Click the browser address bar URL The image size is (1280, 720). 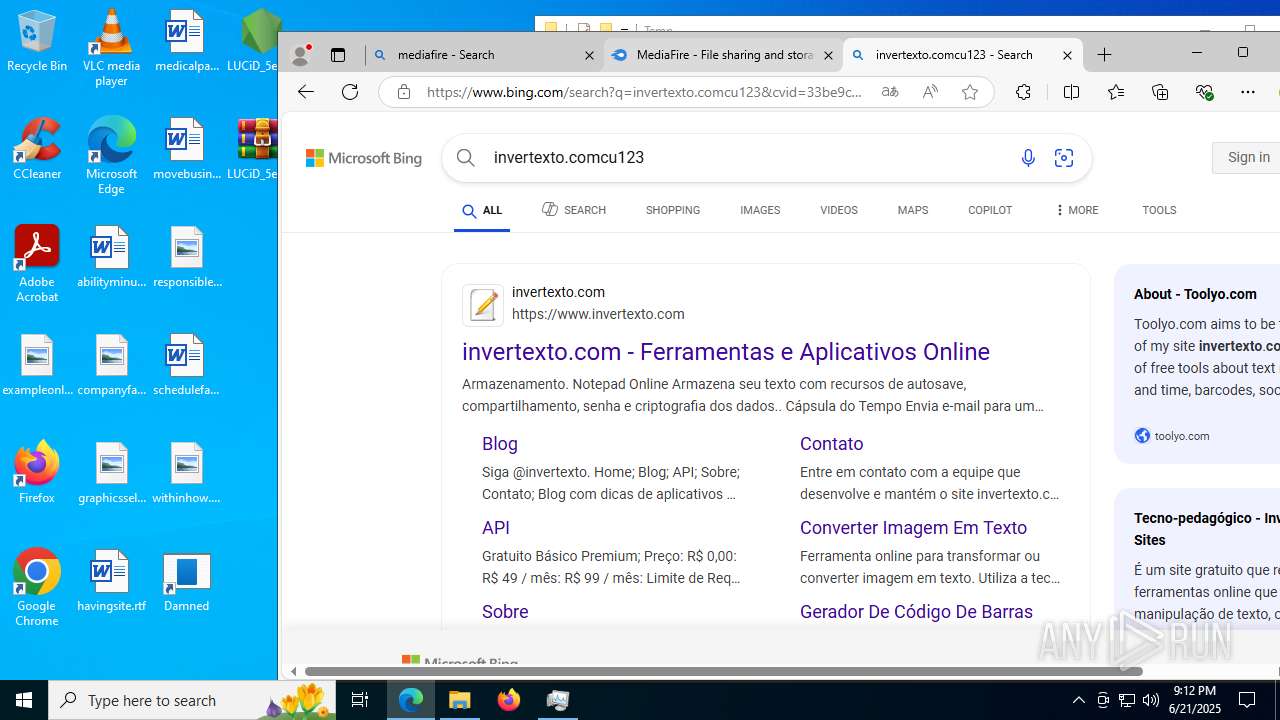[644, 92]
